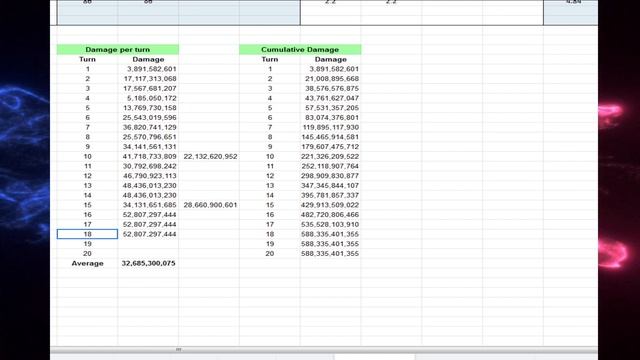Select turn 20 cumulative damage 588,335,401,355
This screenshot has height=360, width=640.
[331, 253]
